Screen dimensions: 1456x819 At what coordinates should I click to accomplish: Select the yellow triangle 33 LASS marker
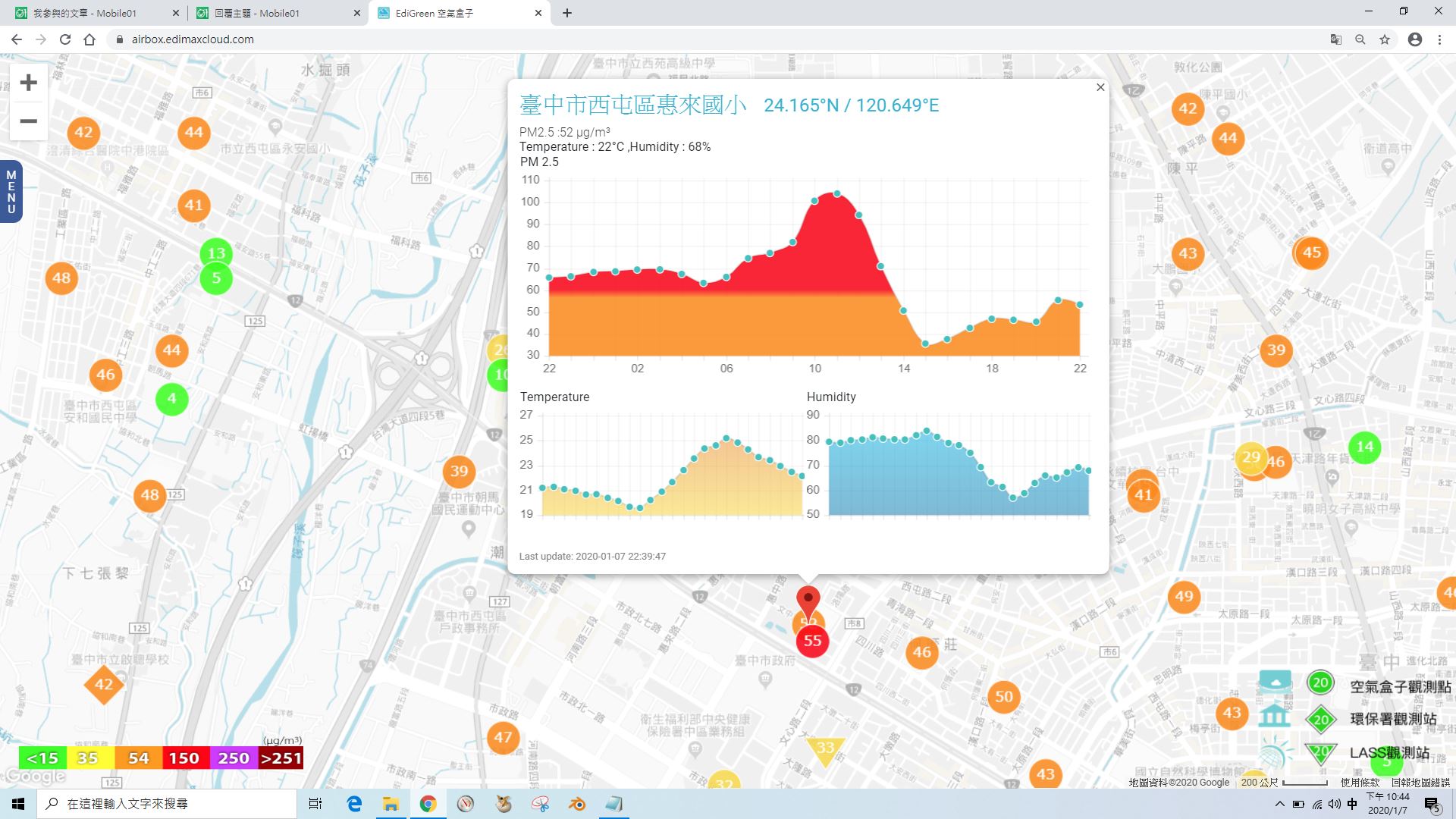click(x=824, y=750)
